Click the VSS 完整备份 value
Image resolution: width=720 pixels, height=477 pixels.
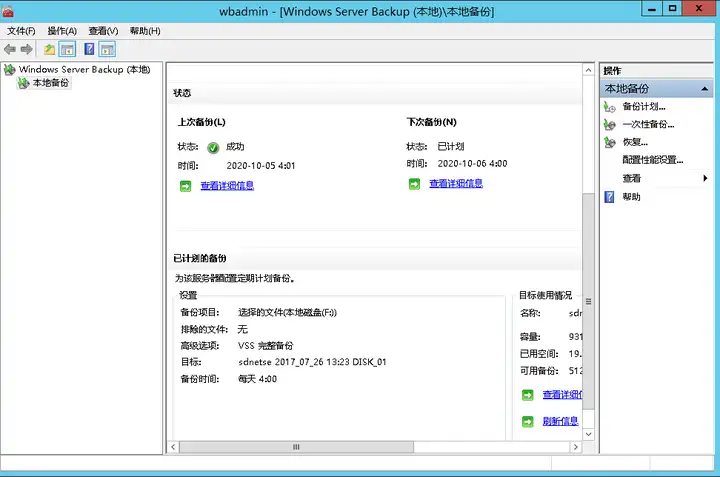pyautogui.click(x=265, y=345)
